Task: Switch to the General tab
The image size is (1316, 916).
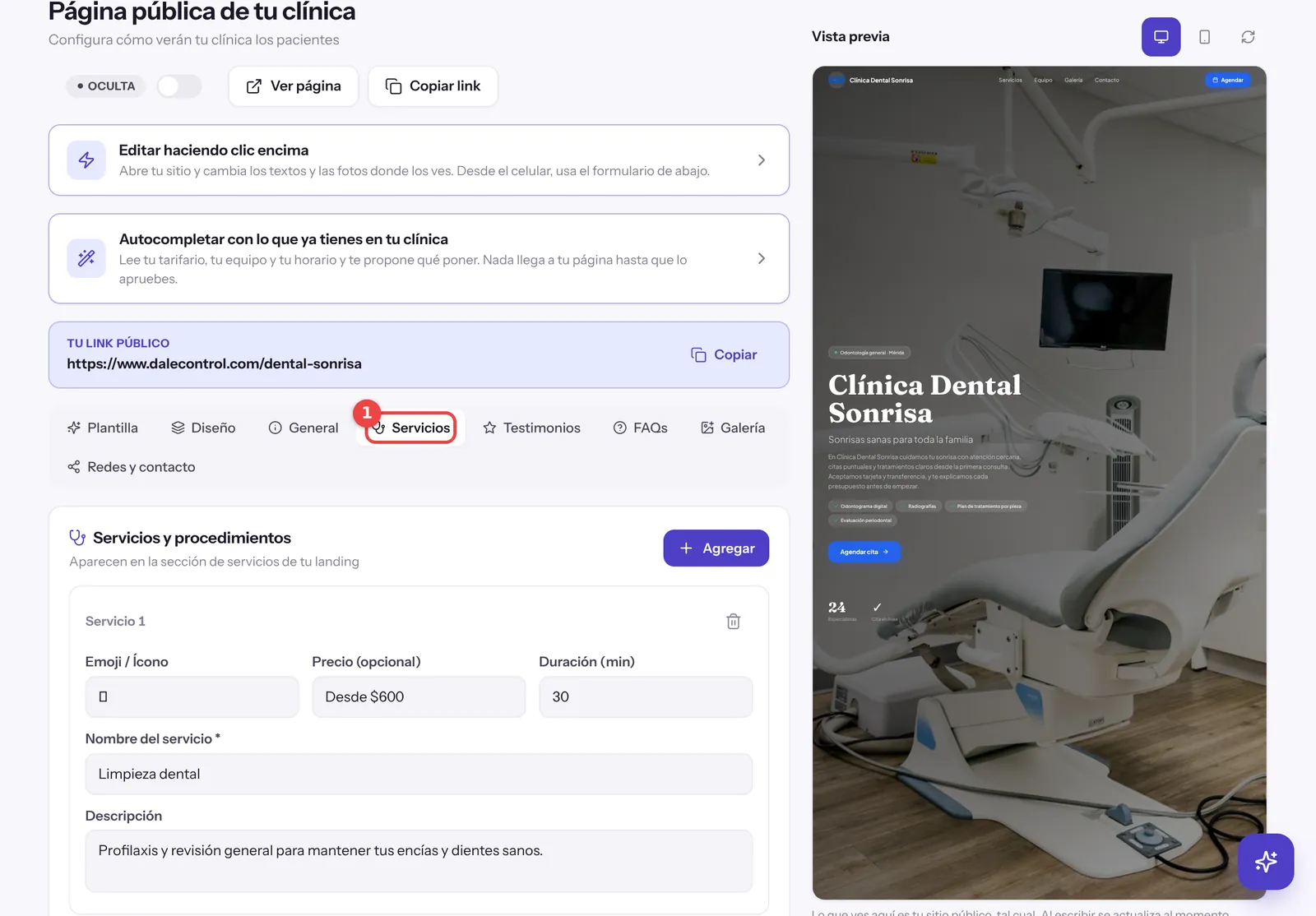Action: (x=304, y=428)
